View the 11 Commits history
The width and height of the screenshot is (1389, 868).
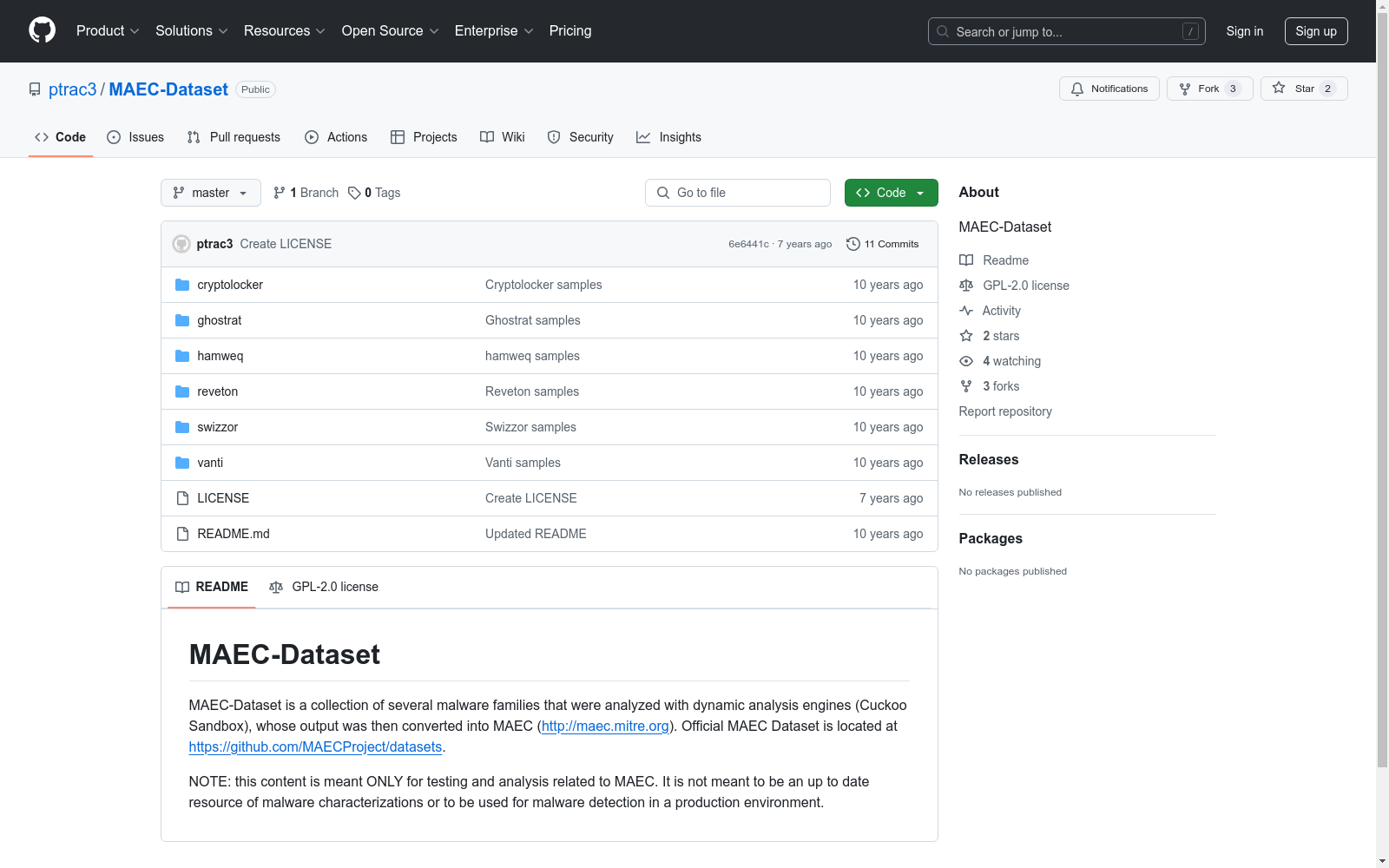883,244
